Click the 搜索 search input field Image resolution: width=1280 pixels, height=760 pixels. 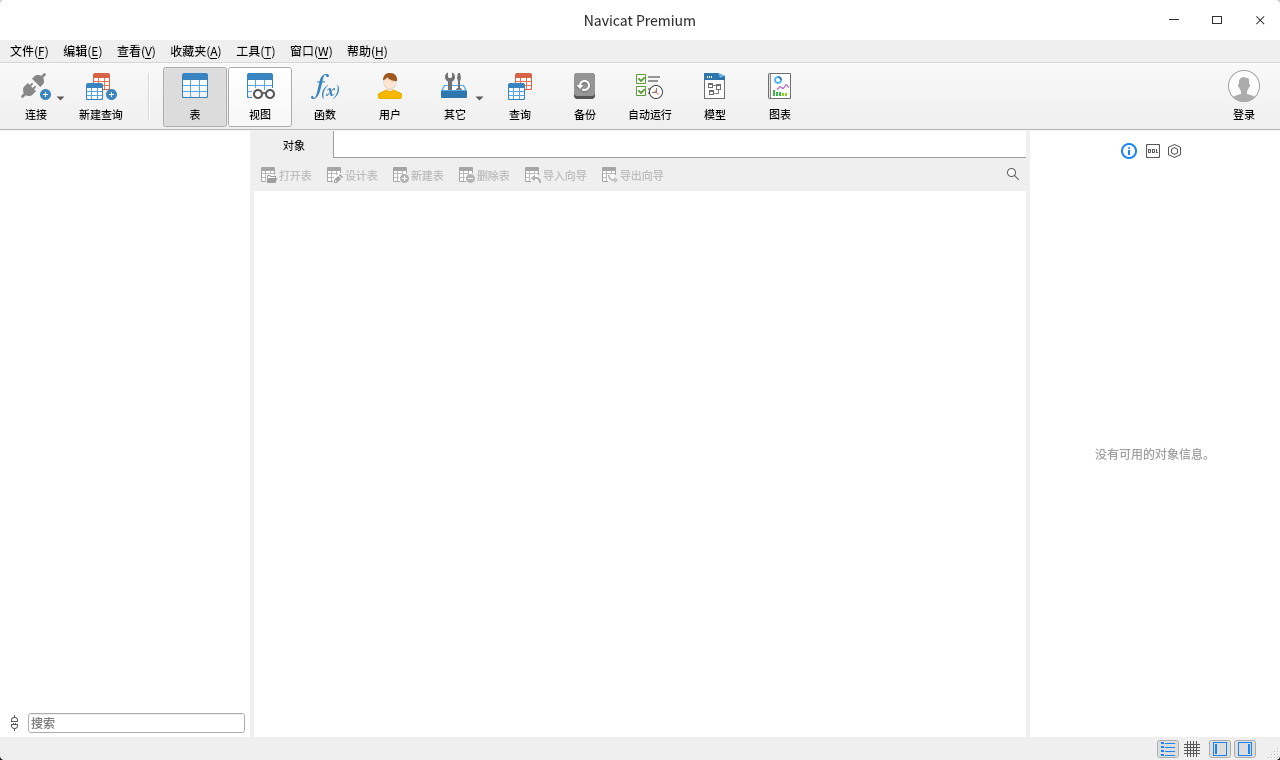(136, 723)
